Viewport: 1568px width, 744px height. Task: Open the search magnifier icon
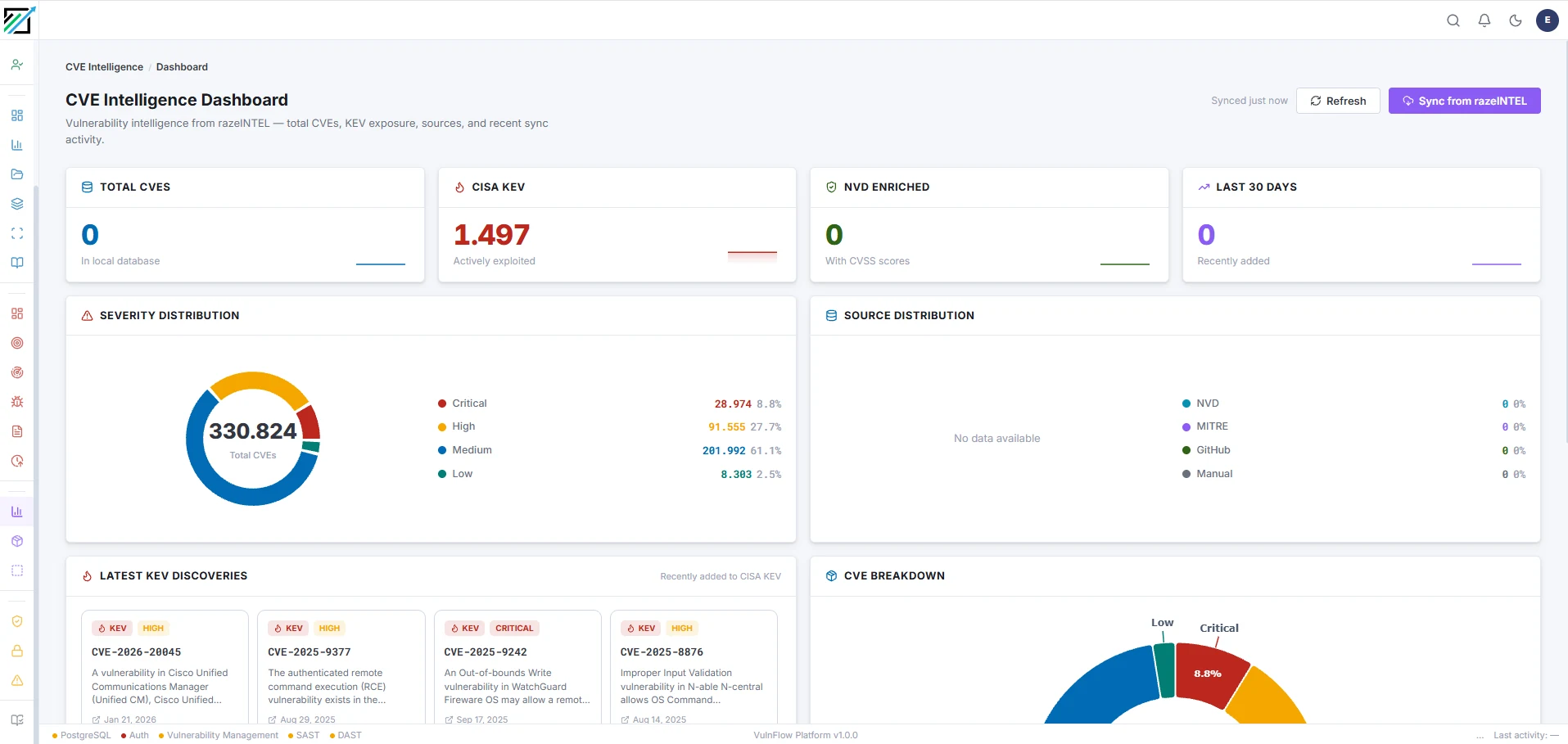(1453, 20)
